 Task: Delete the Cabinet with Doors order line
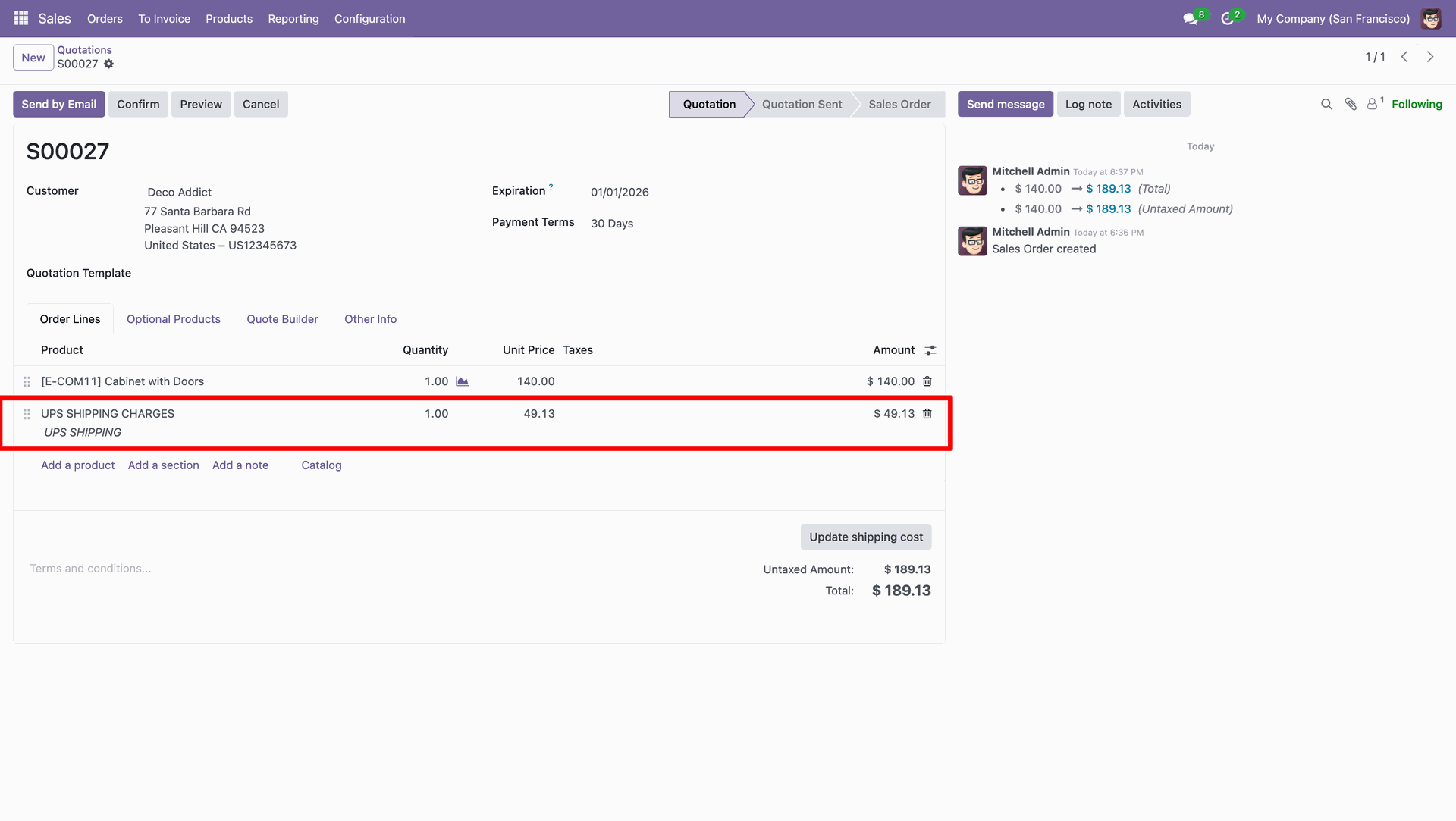pyautogui.click(x=927, y=381)
